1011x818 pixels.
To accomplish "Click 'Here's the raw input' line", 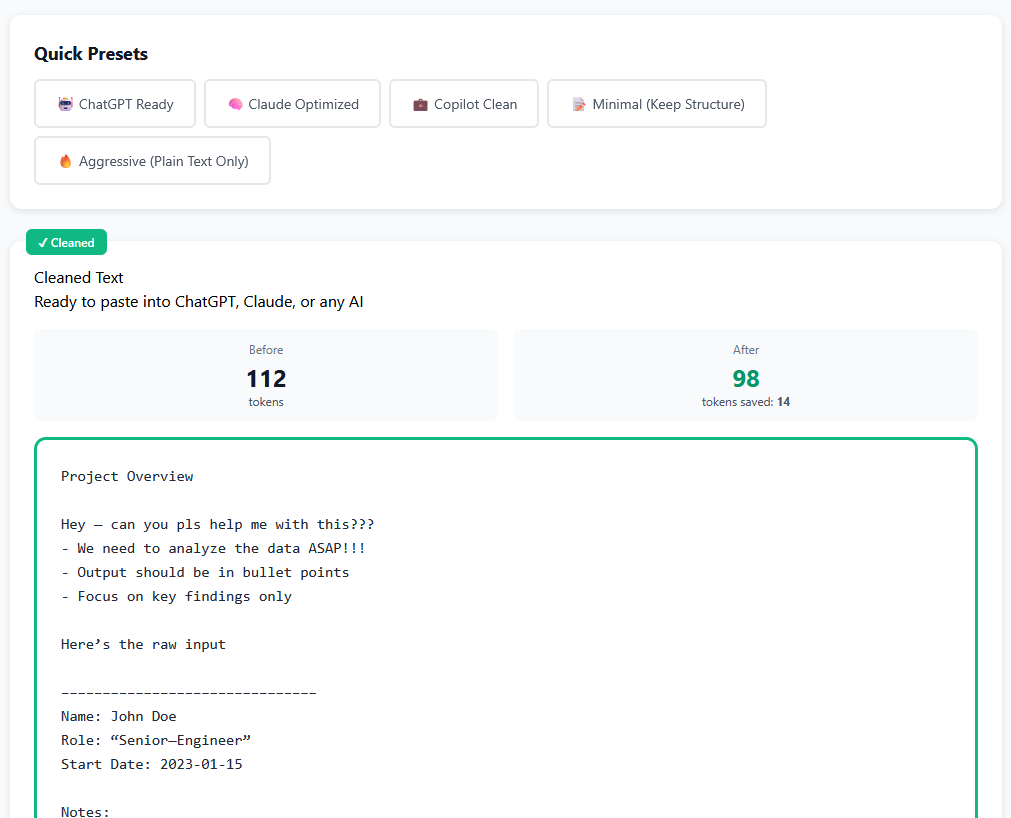I will [143, 645].
